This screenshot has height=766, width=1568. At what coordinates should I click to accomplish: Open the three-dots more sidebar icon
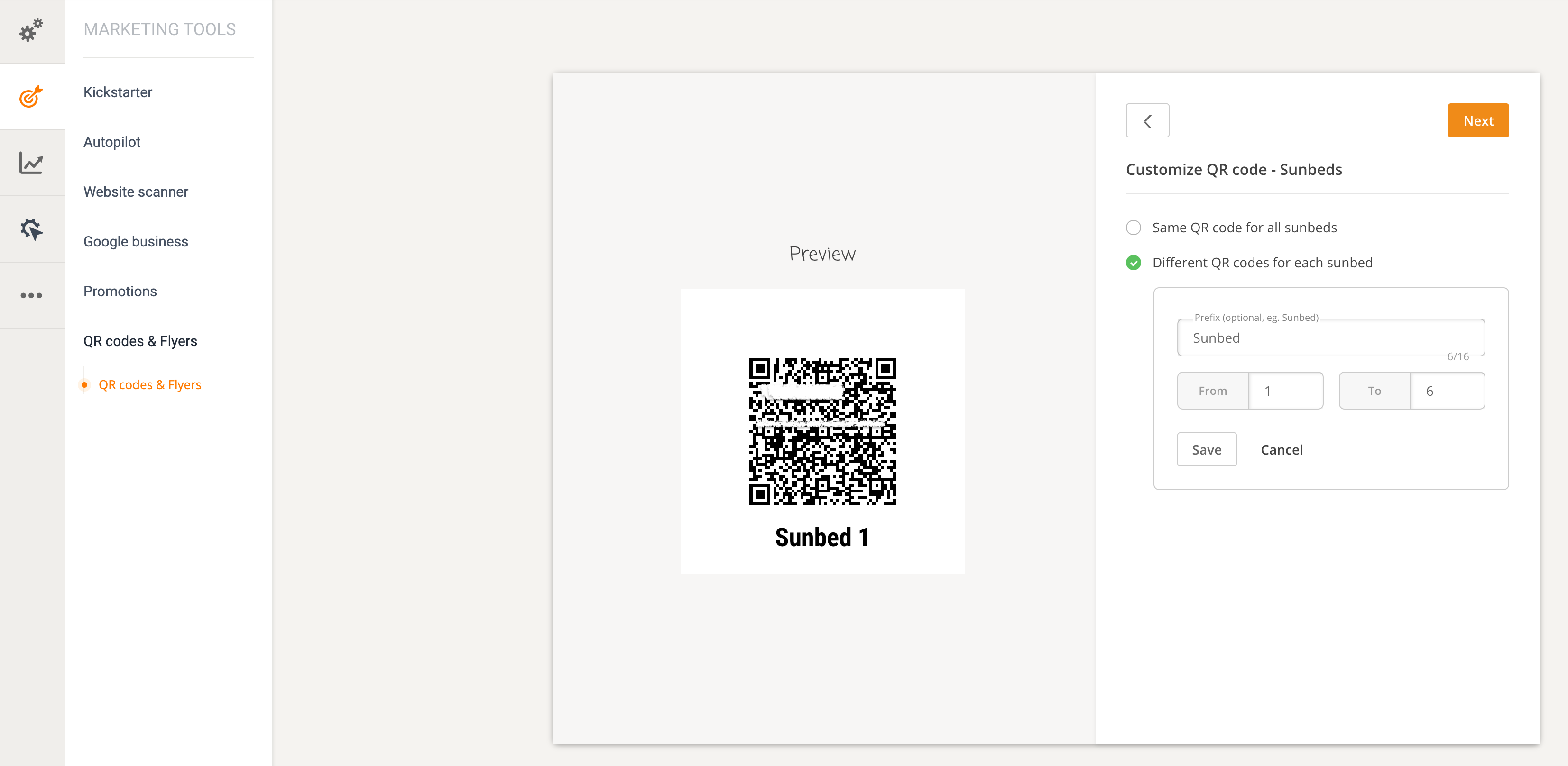pyautogui.click(x=31, y=296)
